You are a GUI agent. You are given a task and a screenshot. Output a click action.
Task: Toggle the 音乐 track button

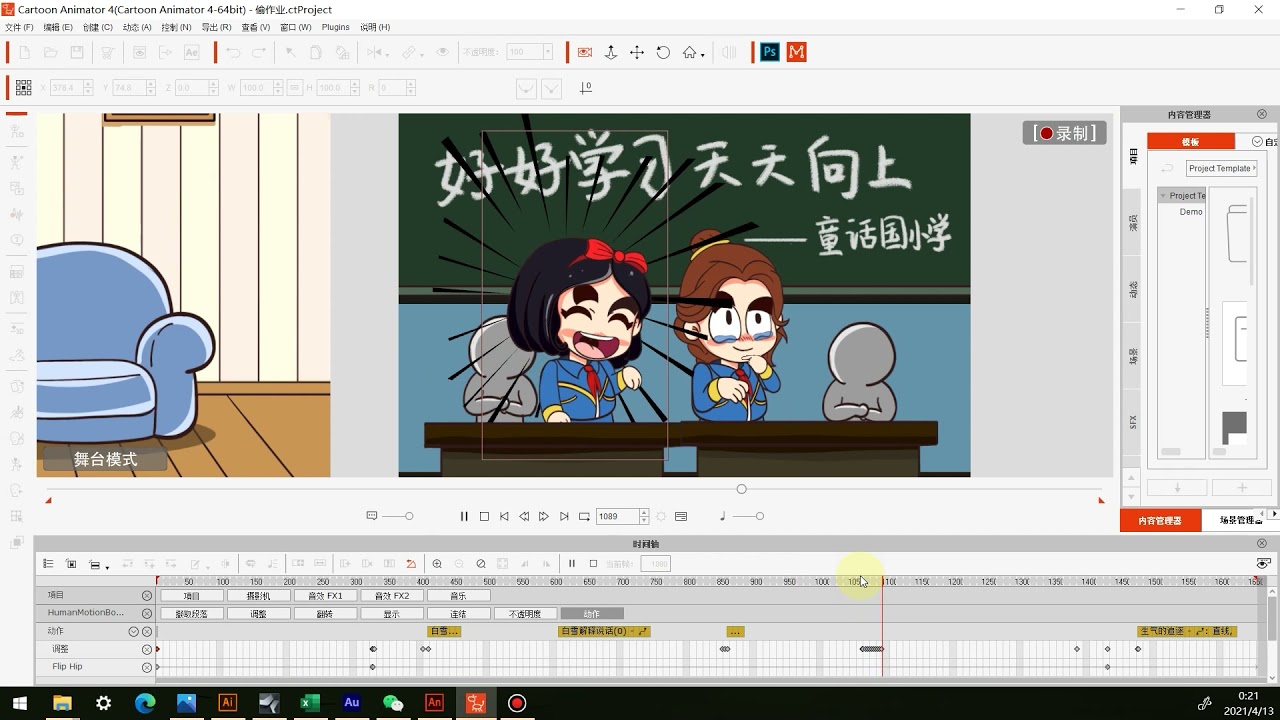(x=459, y=596)
